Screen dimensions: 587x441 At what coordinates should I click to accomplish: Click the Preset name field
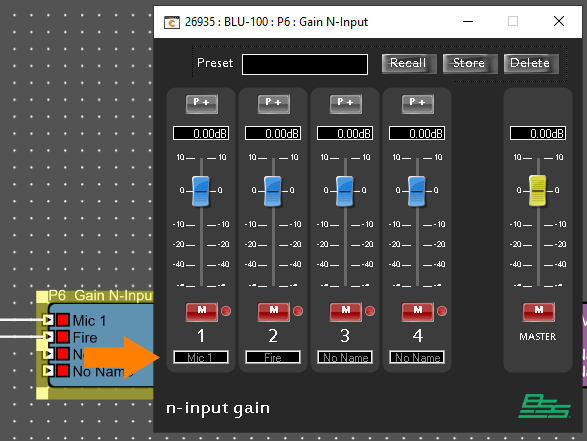point(305,64)
